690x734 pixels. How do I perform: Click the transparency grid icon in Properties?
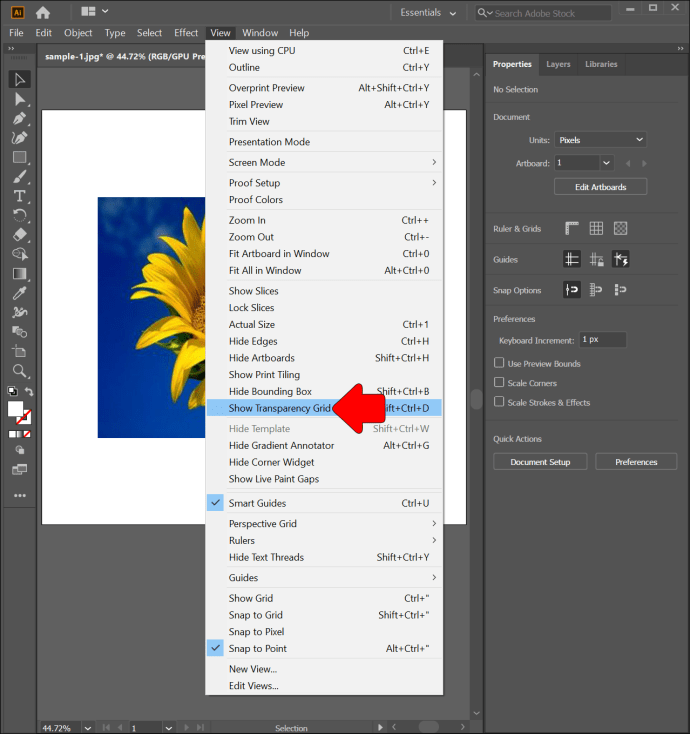click(x=620, y=228)
